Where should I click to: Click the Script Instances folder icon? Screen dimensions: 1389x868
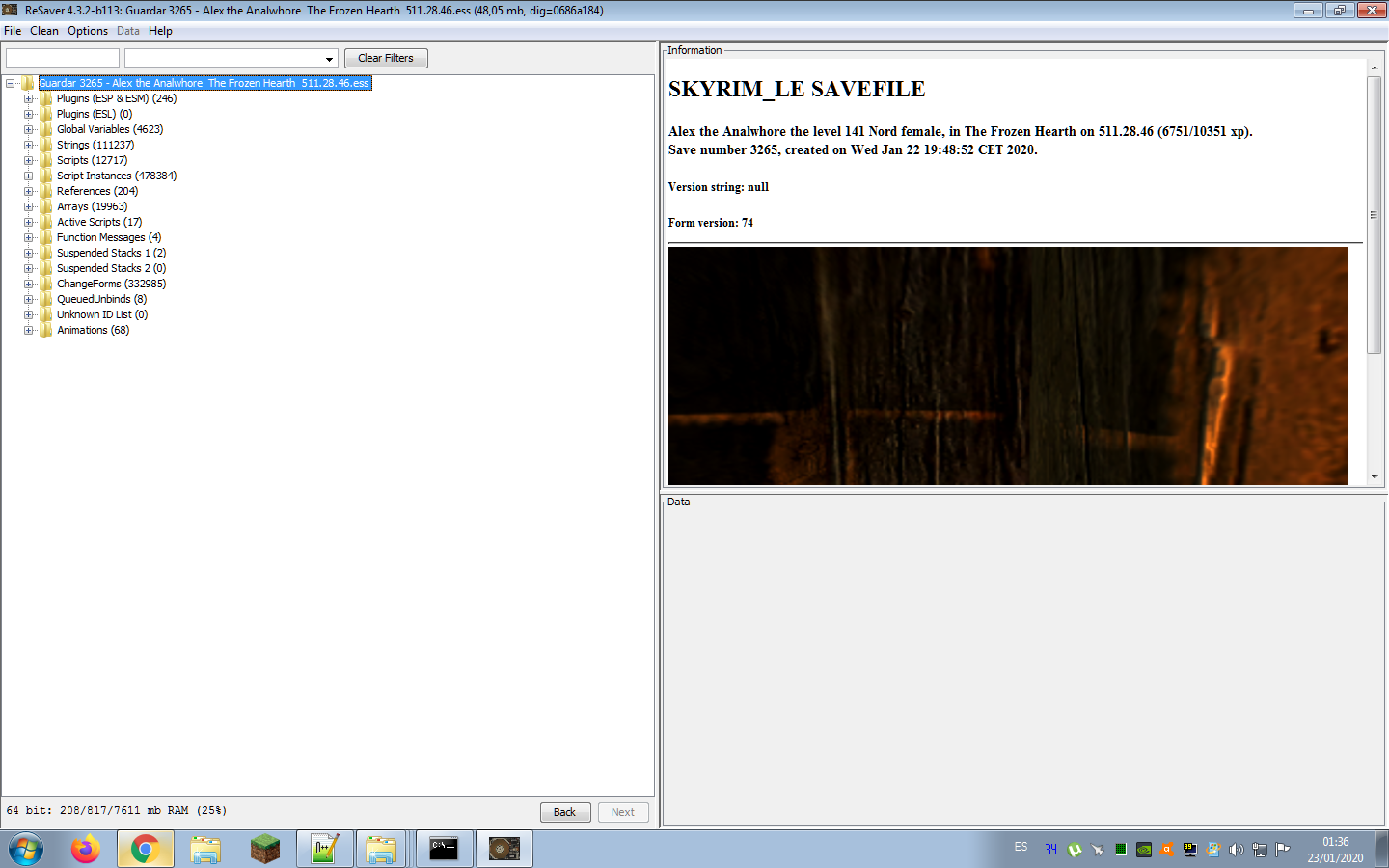46,176
